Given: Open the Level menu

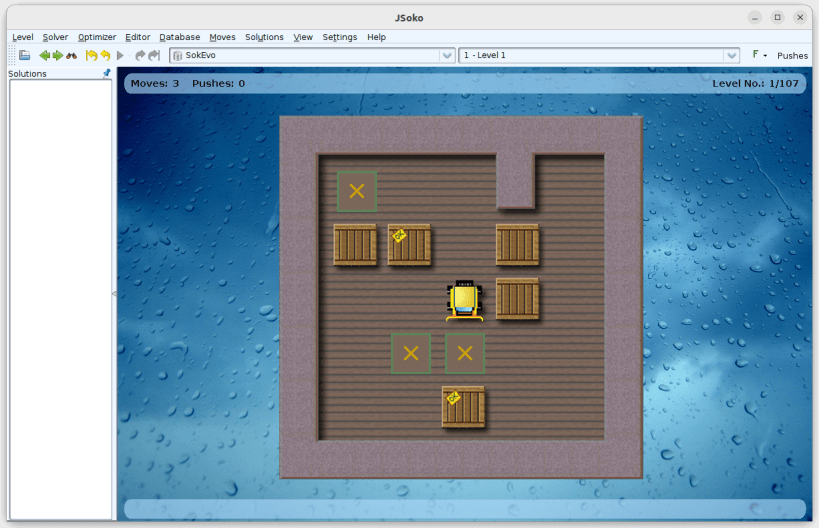Looking at the screenshot, I should pos(22,37).
